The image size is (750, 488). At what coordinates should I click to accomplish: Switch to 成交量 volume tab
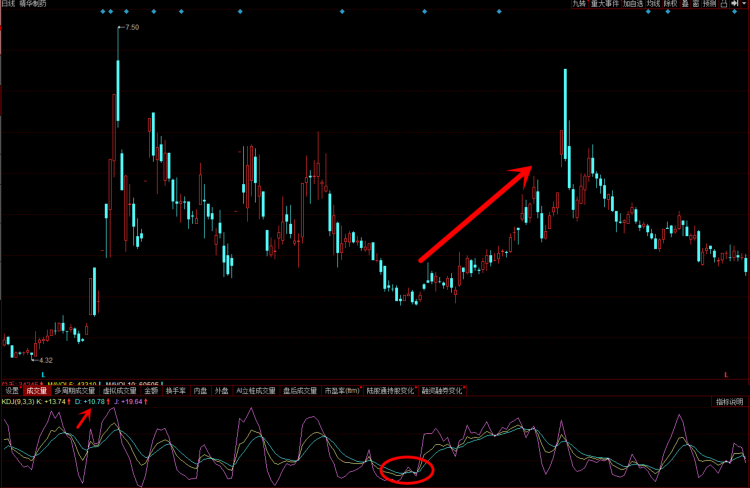coord(37,391)
